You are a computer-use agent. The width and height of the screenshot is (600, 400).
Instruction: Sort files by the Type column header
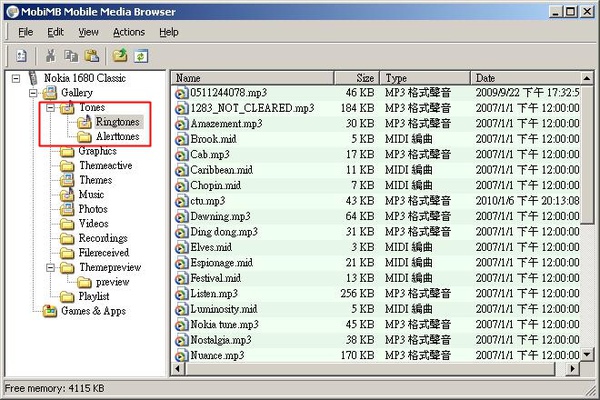[x=425, y=78]
